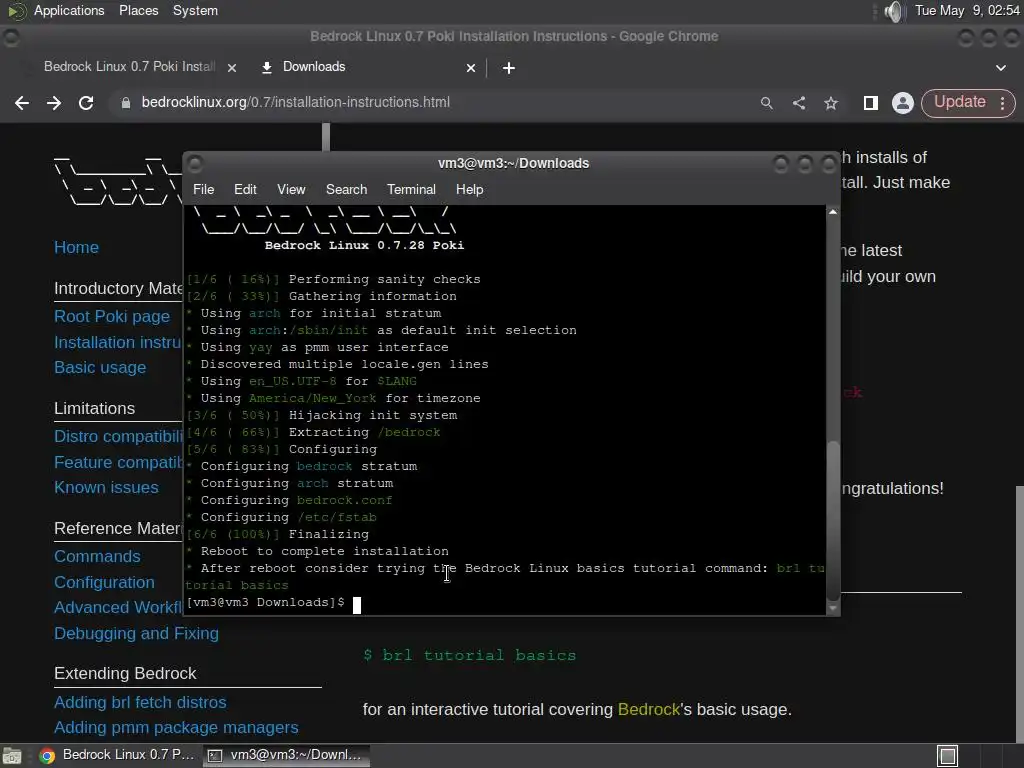The image size is (1024, 768).
Task: Click the 'Bedrock' yellow word
Action: point(648,709)
